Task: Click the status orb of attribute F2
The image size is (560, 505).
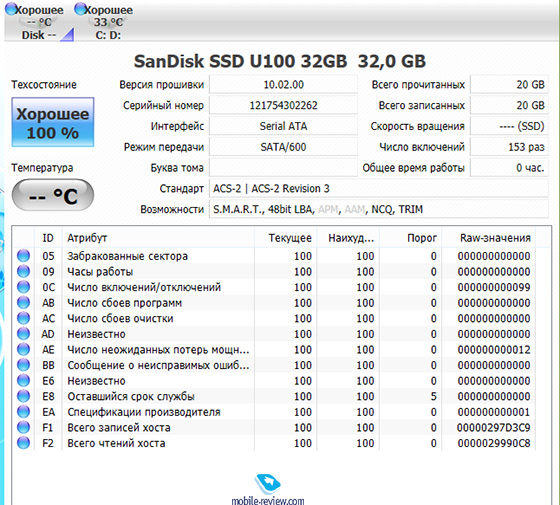Action: point(24,443)
